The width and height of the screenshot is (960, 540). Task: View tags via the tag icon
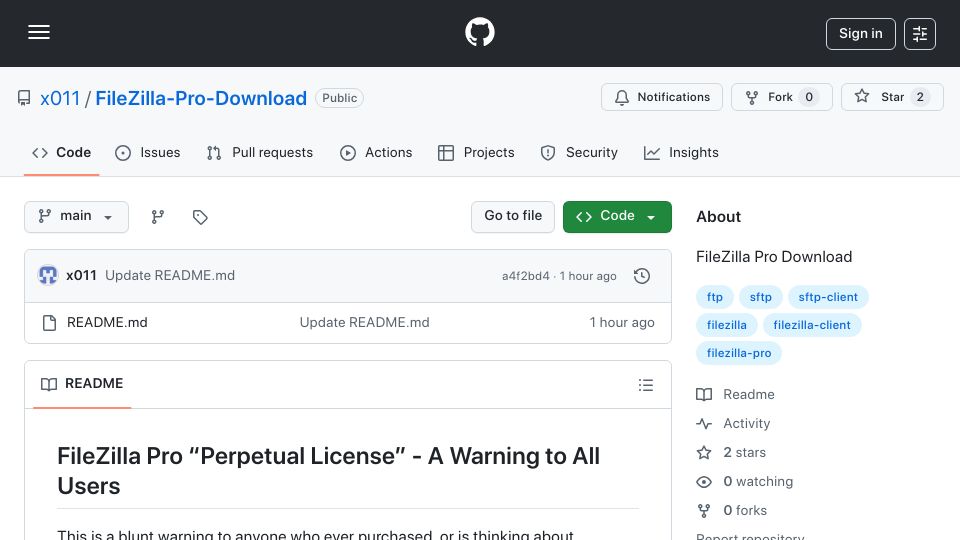200,217
